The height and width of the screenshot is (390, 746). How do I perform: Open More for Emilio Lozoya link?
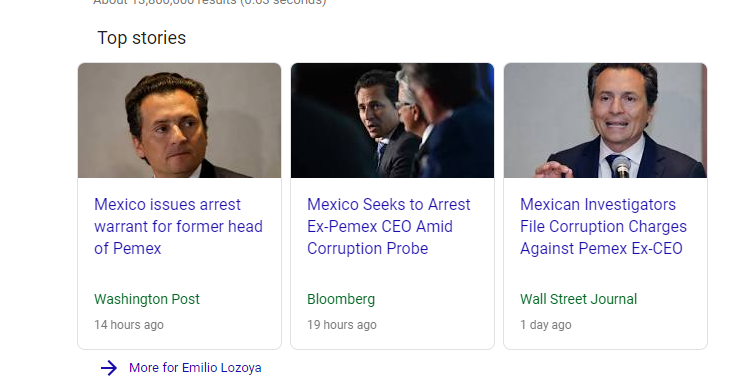pos(195,368)
